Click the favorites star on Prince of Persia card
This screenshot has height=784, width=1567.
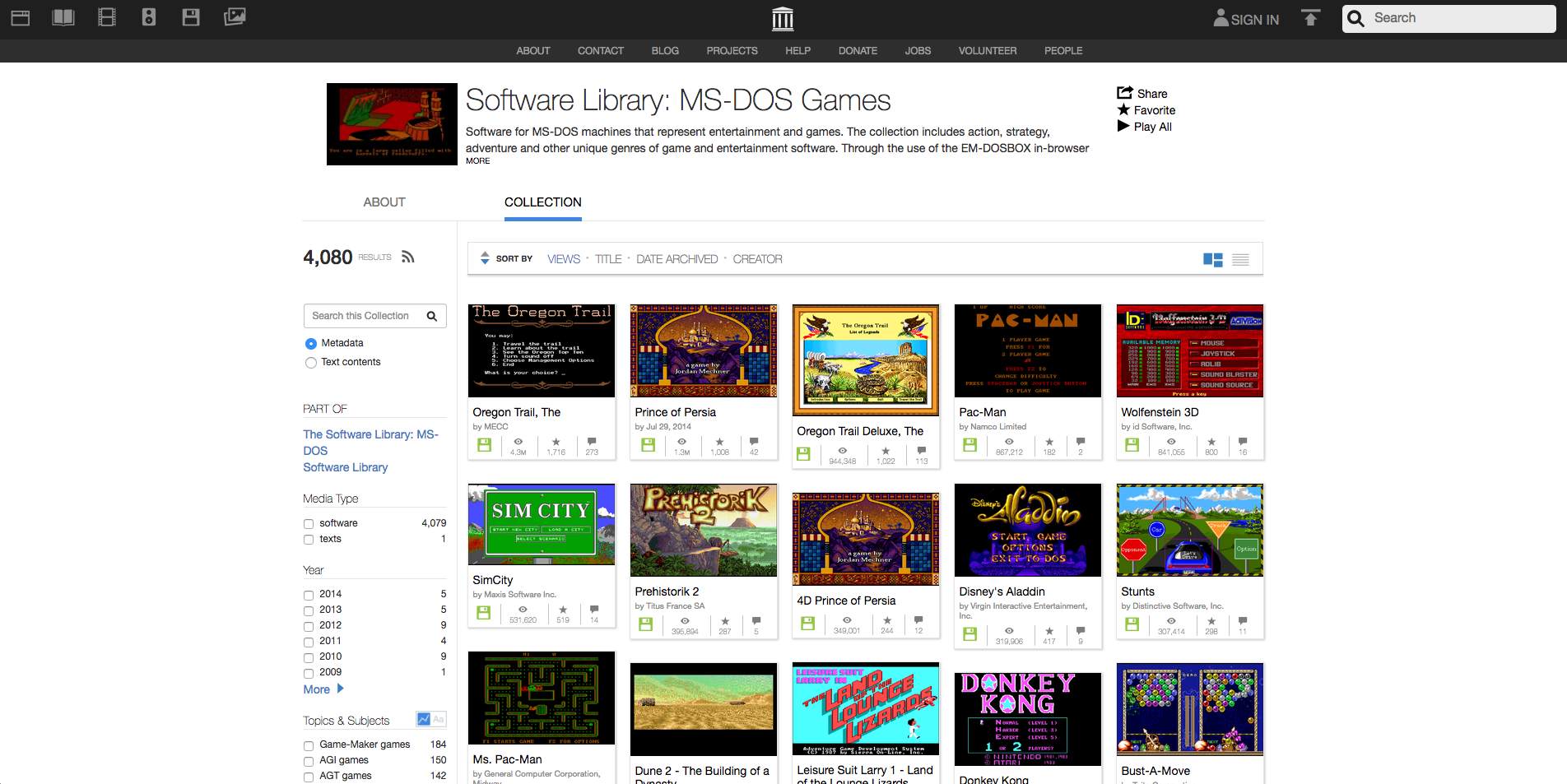(x=720, y=442)
